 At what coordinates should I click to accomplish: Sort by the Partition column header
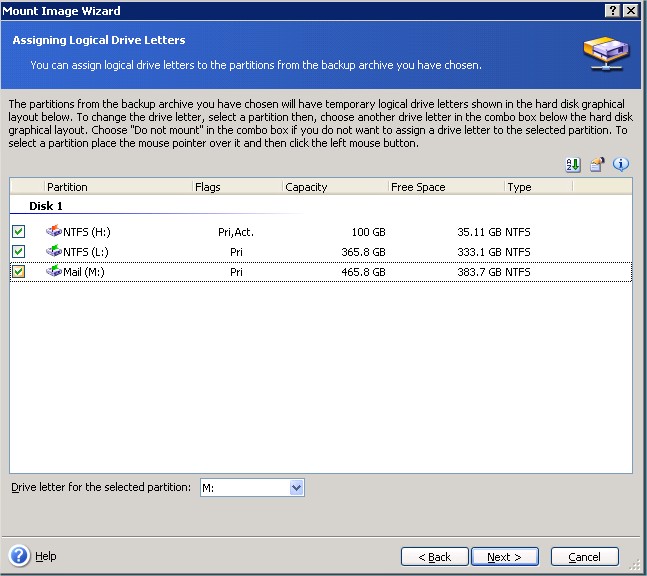tap(118, 187)
